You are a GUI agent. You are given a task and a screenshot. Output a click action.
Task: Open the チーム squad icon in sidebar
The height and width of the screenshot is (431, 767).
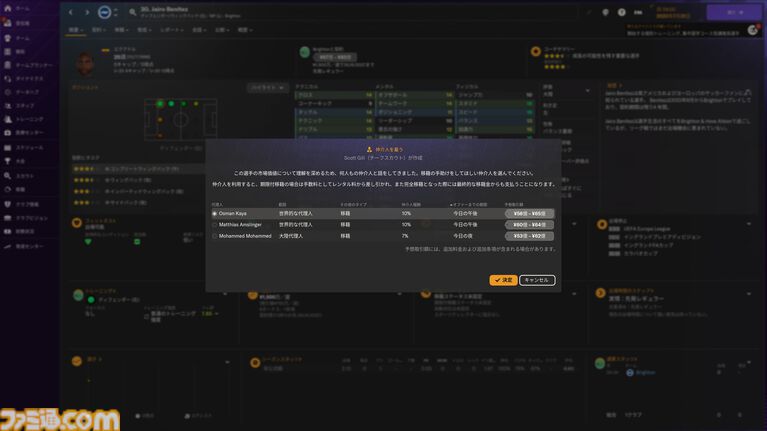pyautogui.click(x=7, y=38)
